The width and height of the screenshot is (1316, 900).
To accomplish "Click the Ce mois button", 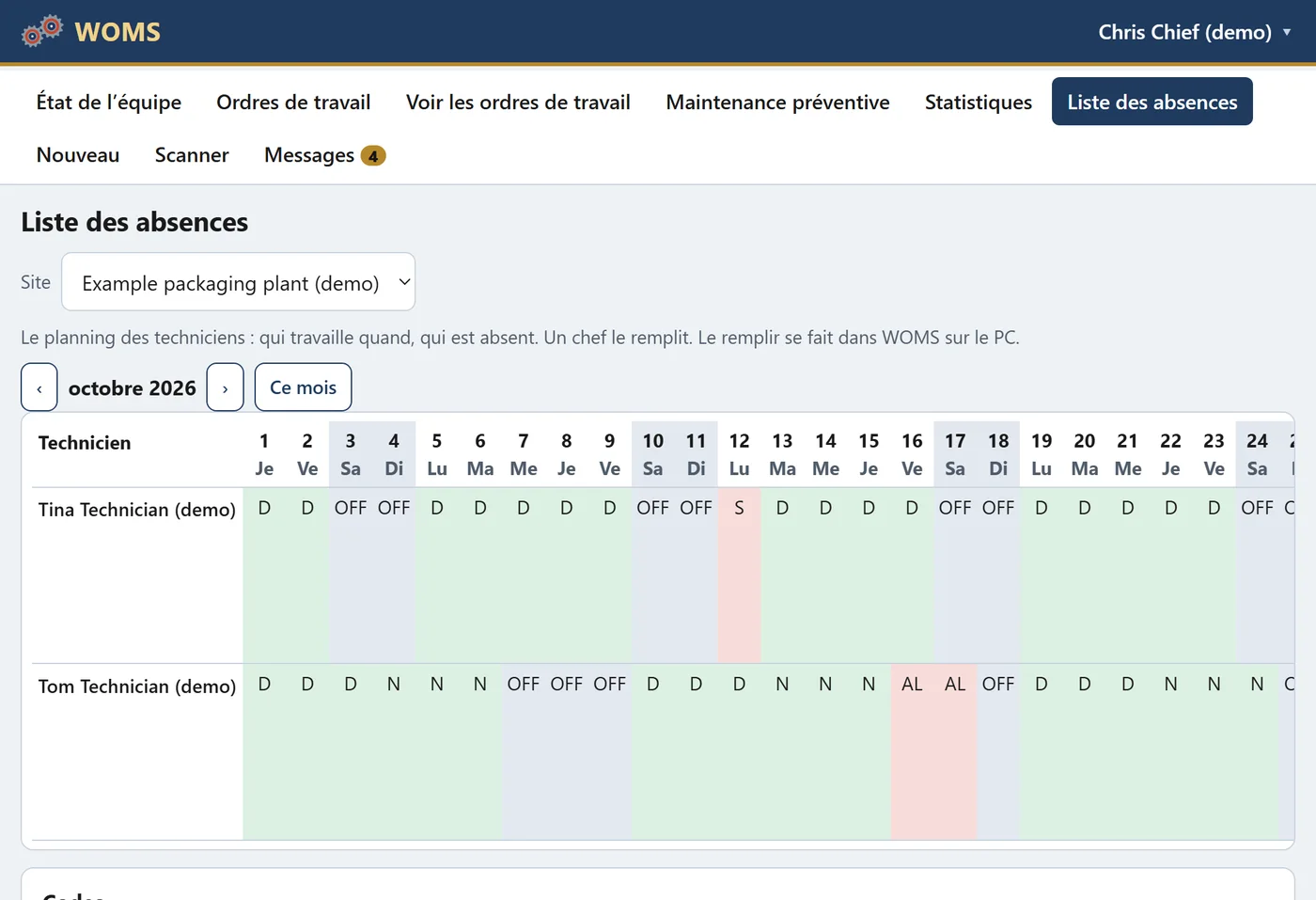I will click(x=303, y=387).
